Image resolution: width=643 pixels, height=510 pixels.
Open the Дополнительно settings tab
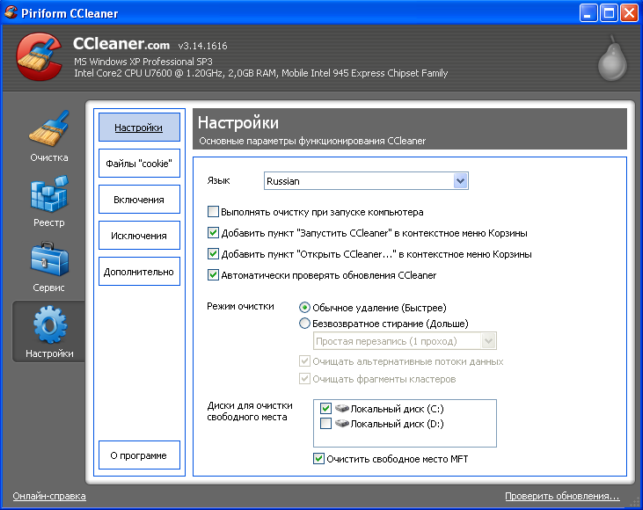click(x=139, y=271)
